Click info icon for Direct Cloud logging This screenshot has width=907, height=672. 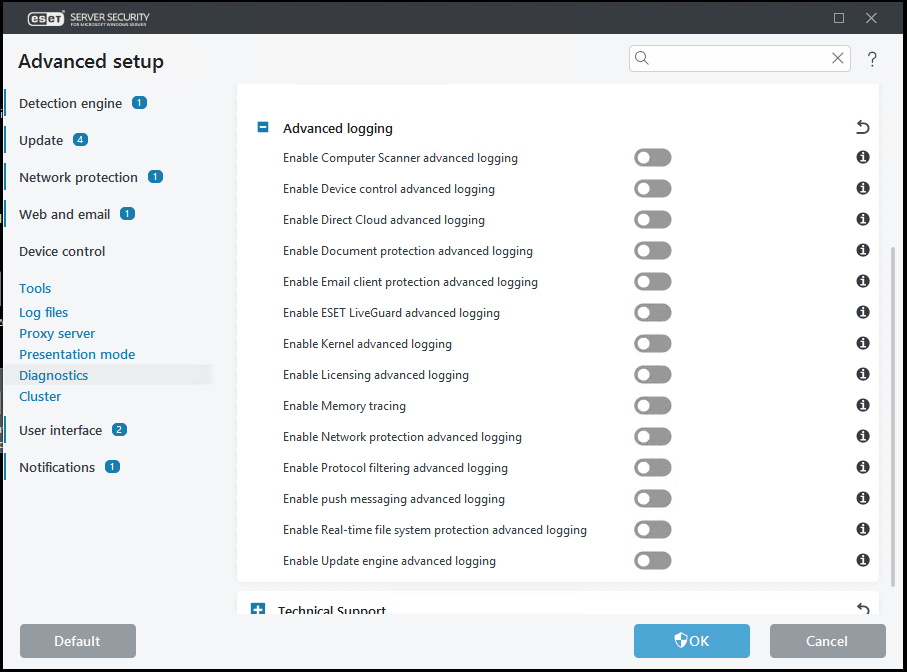tap(863, 219)
